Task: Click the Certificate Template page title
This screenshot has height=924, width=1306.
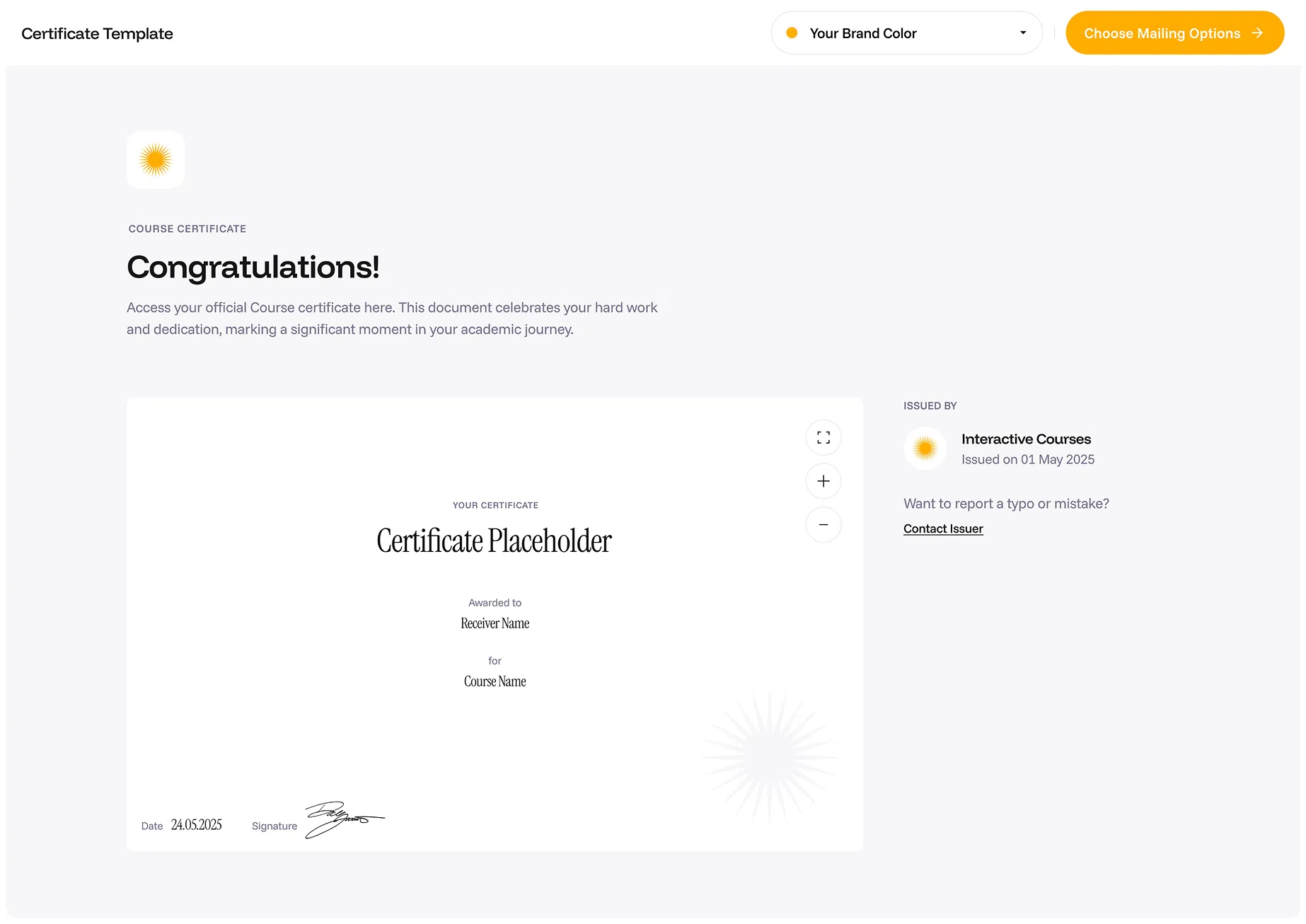Action: [97, 34]
